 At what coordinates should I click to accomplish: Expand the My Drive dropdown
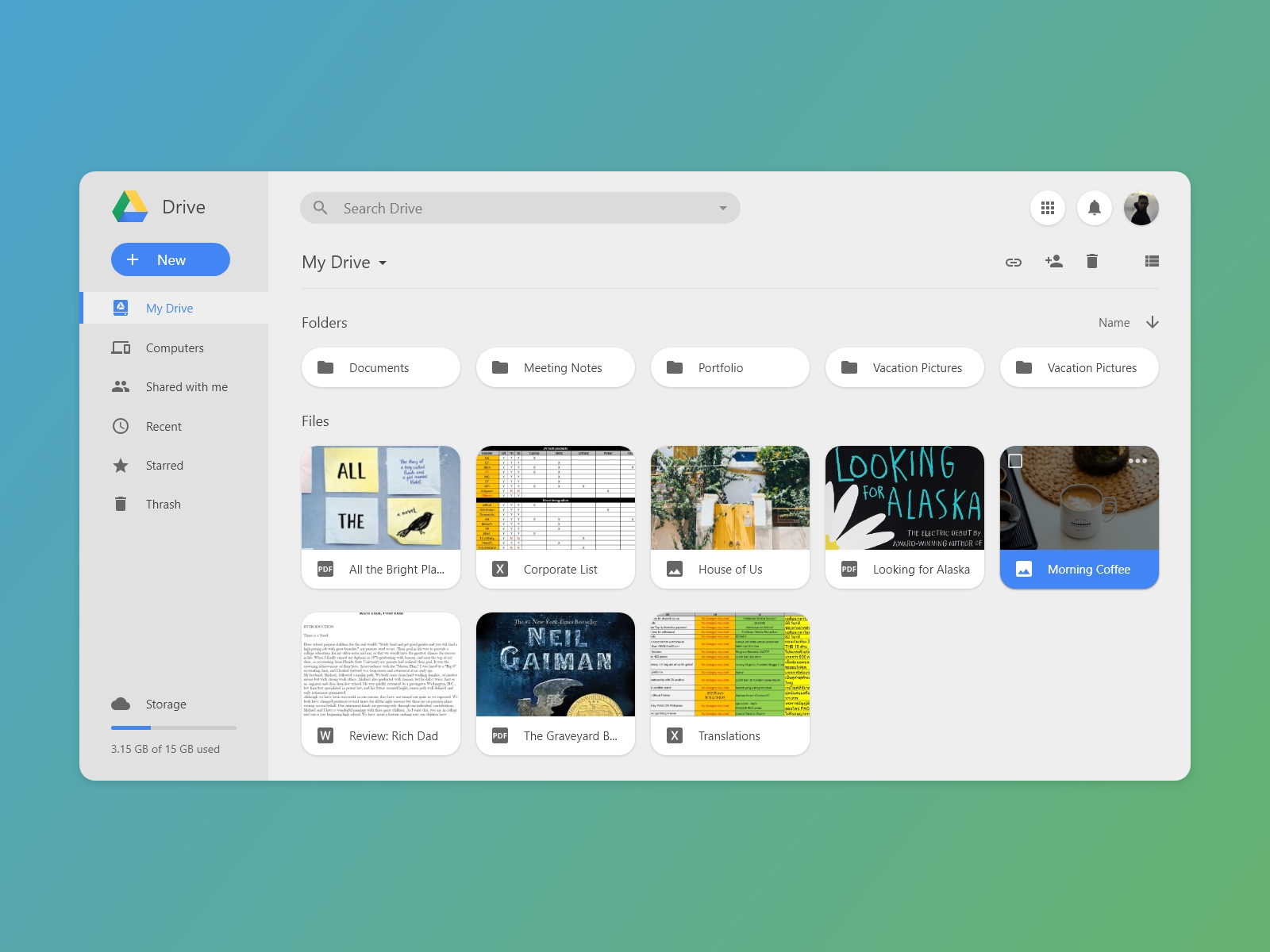click(x=383, y=263)
